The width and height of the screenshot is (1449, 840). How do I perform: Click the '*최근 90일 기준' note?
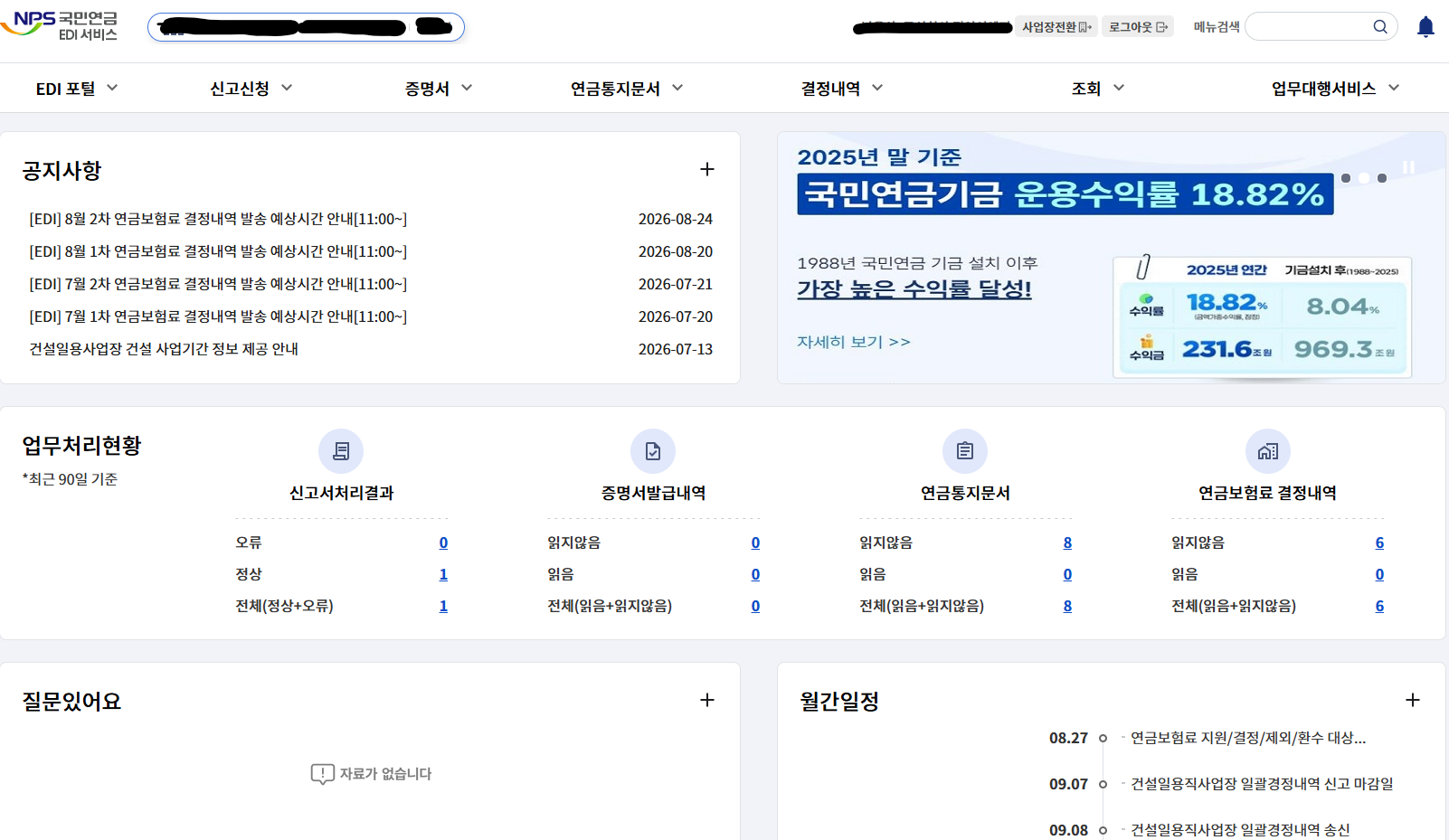70,479
